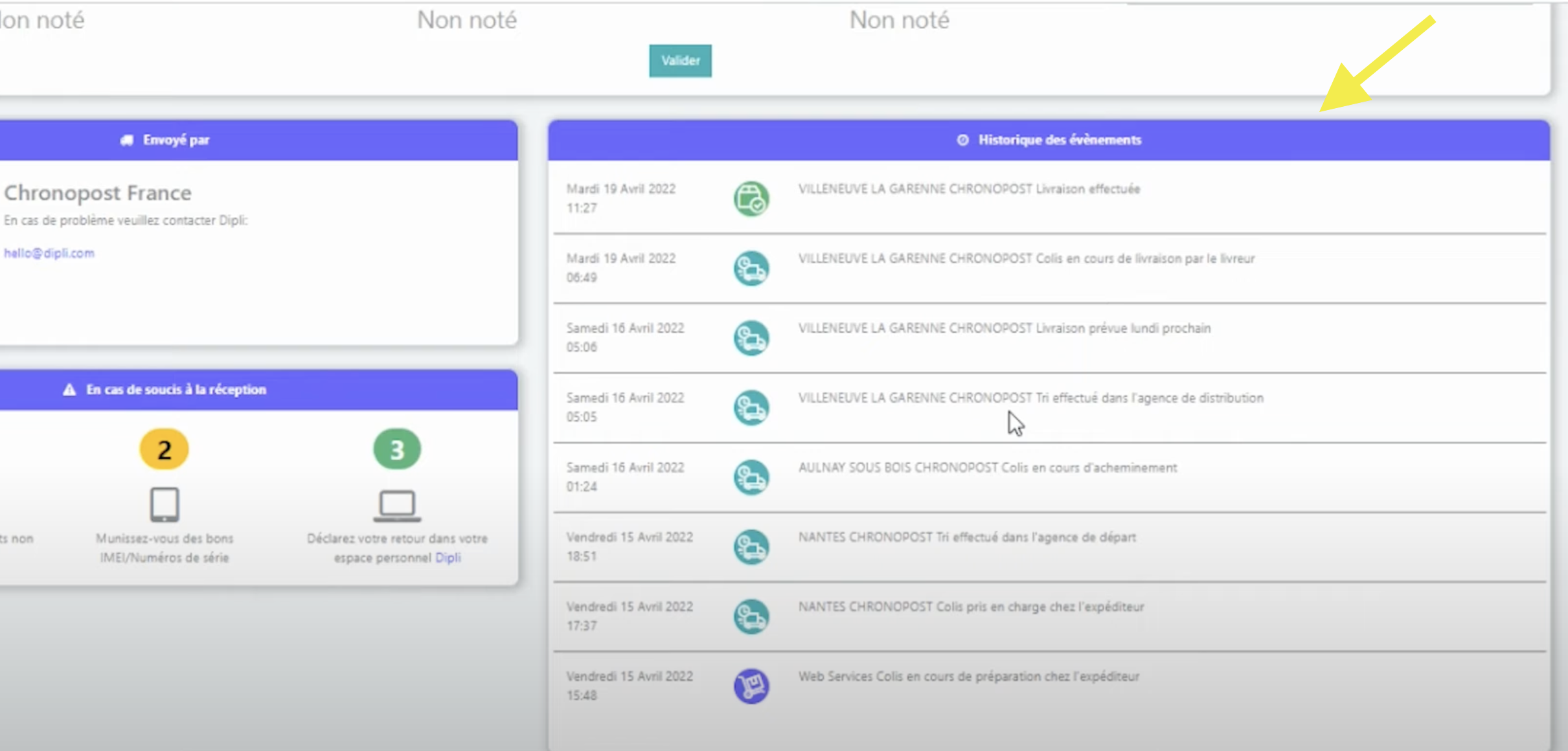Click the green step 3 badge
Screen dimensions: 1568x751
[x=397, y=449]
